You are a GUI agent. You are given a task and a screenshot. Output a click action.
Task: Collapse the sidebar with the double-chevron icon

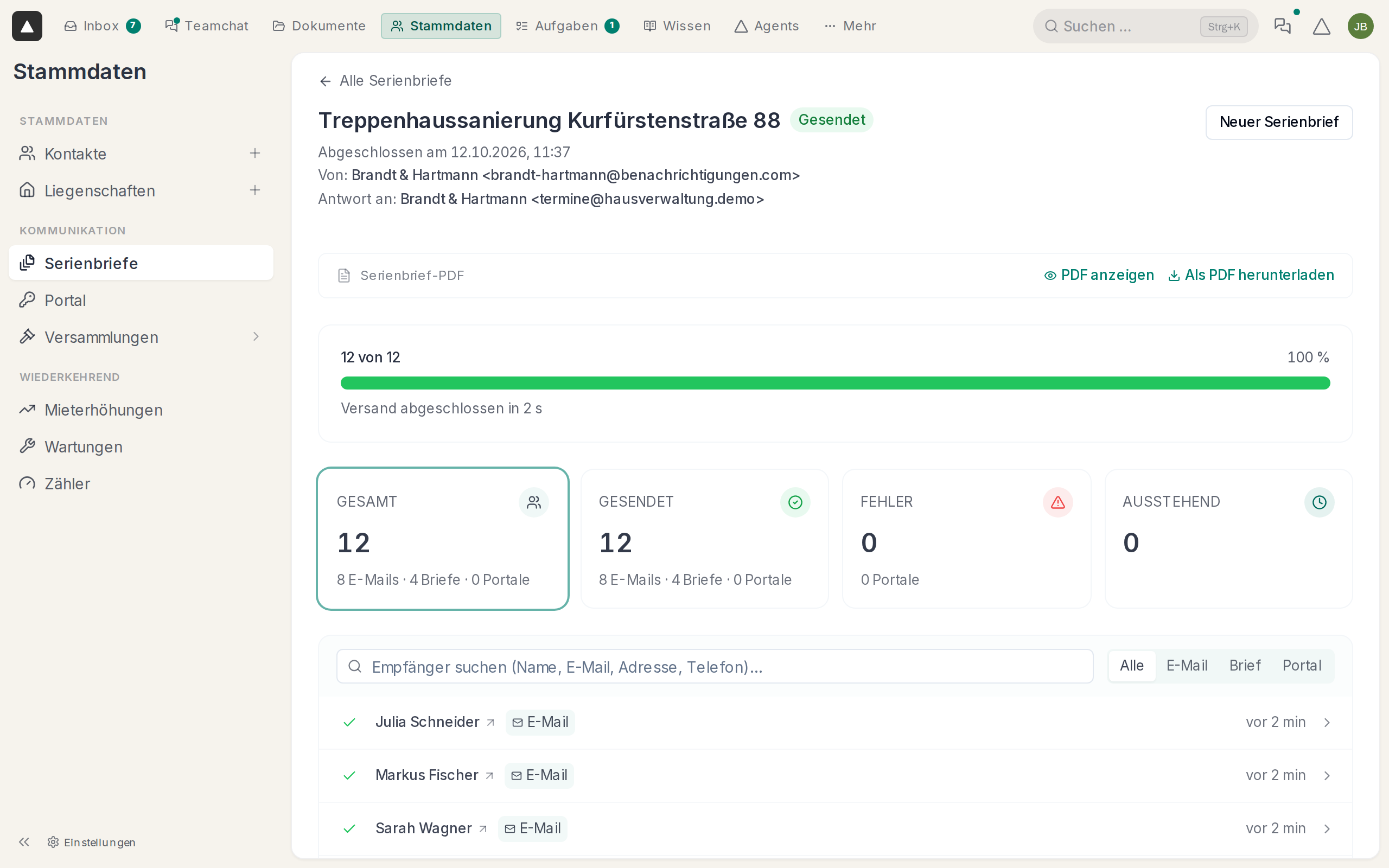[x=23, y=841]
